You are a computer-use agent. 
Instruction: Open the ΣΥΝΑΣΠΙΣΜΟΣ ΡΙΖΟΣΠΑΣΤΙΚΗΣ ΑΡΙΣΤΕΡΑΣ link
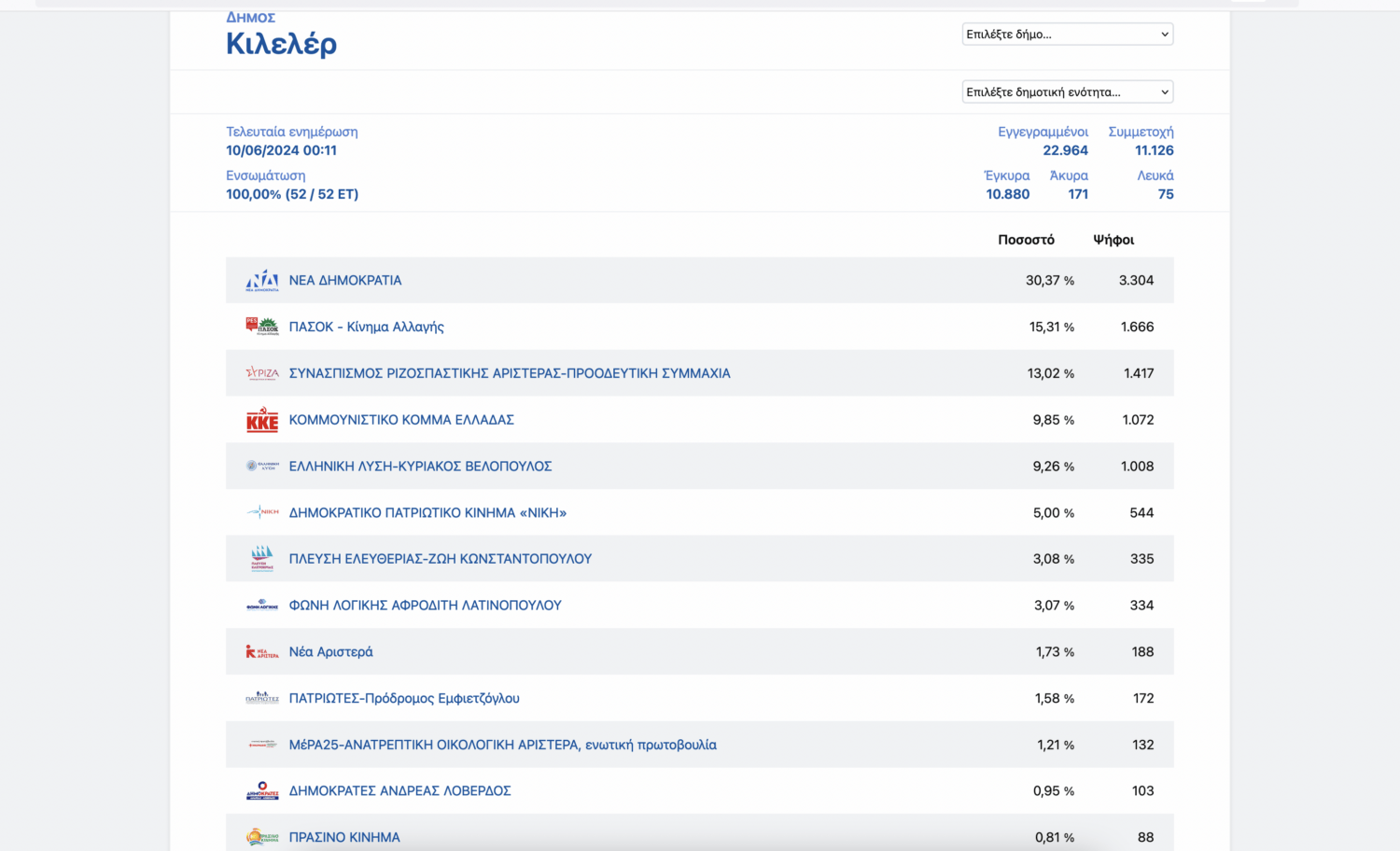coord(510,373)
